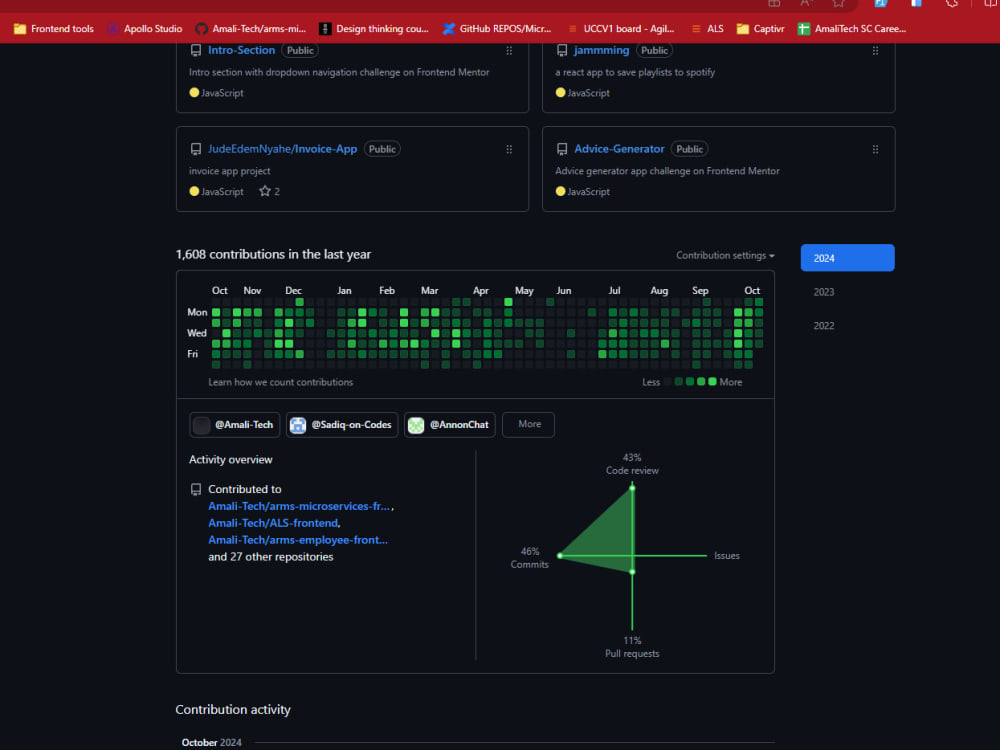Click the repo icon beside Contributed to
Screen dimensions: 1000x750
[x=196, y=489]
